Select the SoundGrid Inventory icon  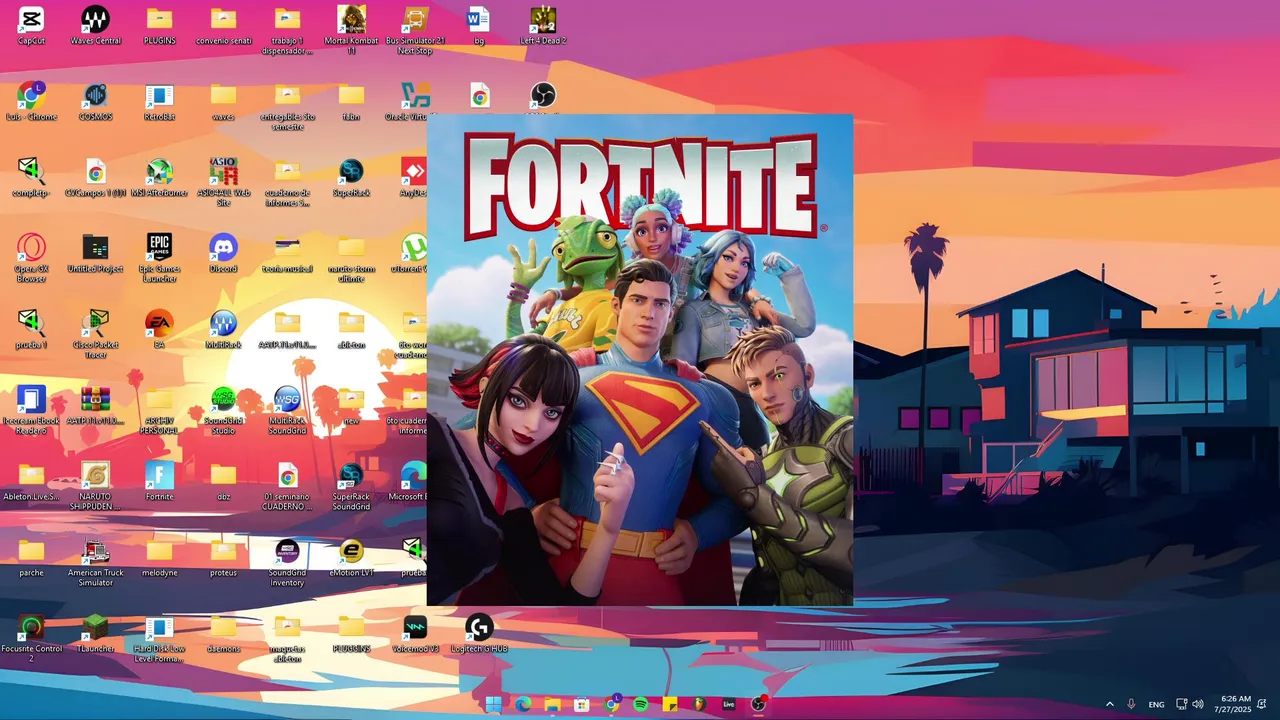tap(287, 562)
